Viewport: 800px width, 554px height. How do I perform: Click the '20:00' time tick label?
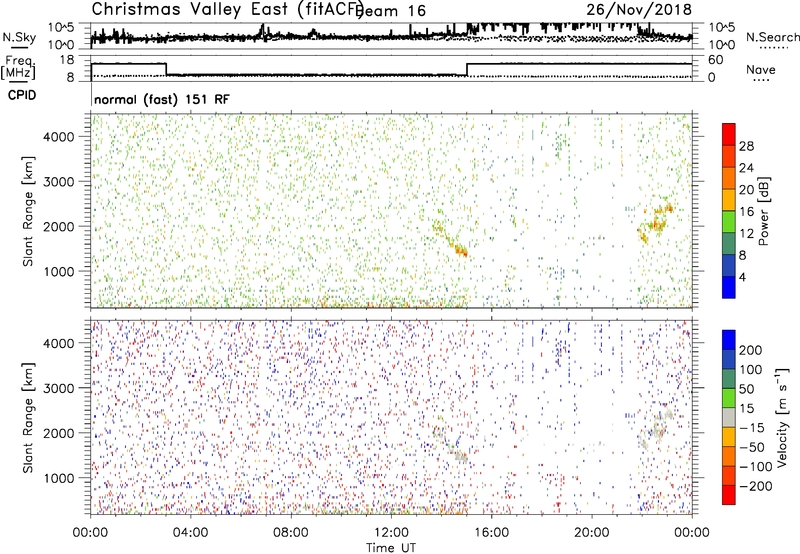click(592, 533)
